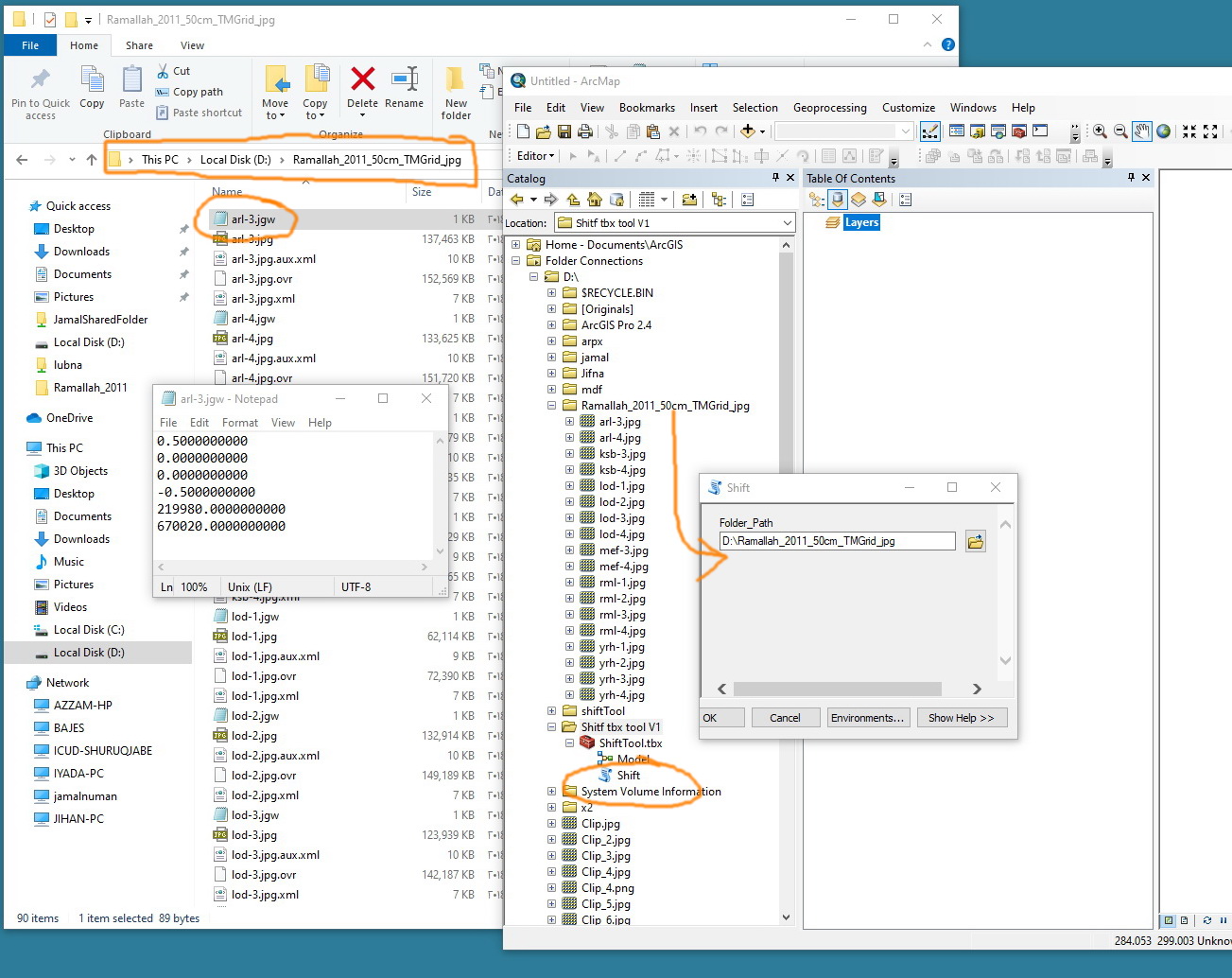Toggle the Table Of Contents auto-hide pin

pos(1131,178)
